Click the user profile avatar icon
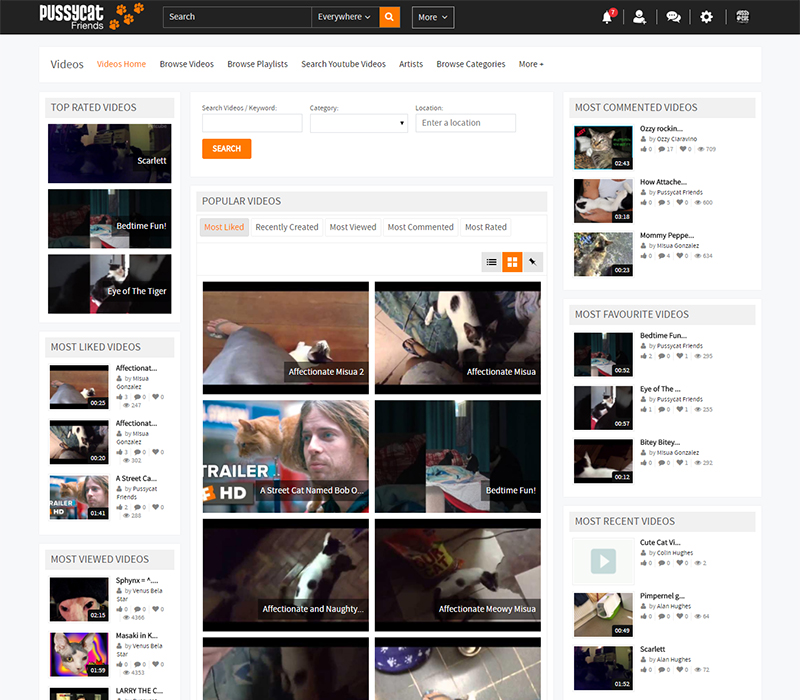The image size is (800, 700). (742, 17)
